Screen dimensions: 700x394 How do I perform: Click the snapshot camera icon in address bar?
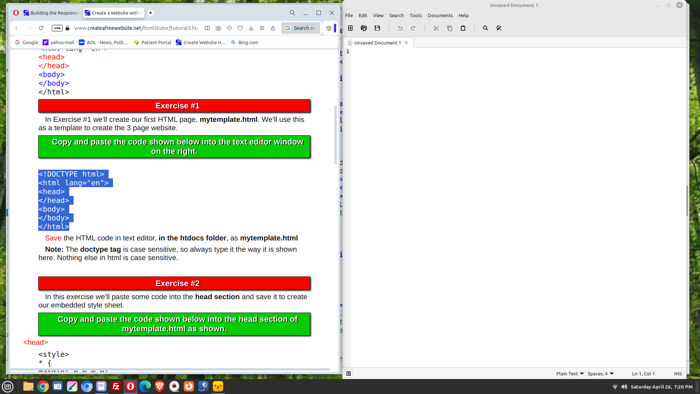(218, 28)
